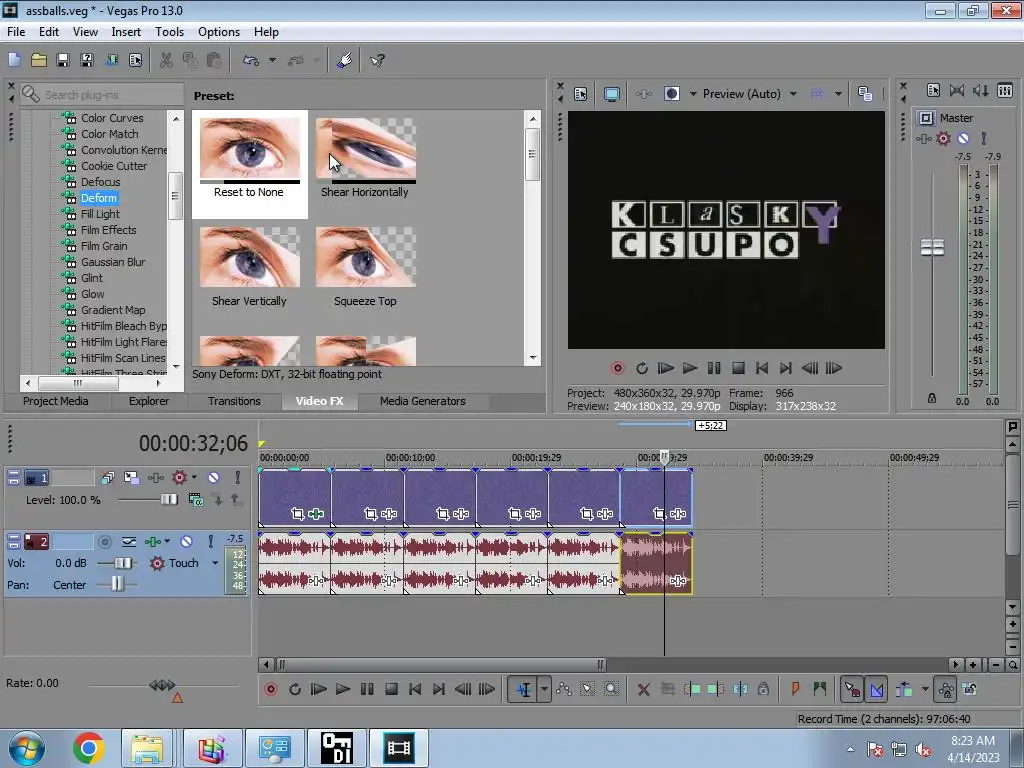
Task: Click the Windows Start button
Action: coord(26,748)
